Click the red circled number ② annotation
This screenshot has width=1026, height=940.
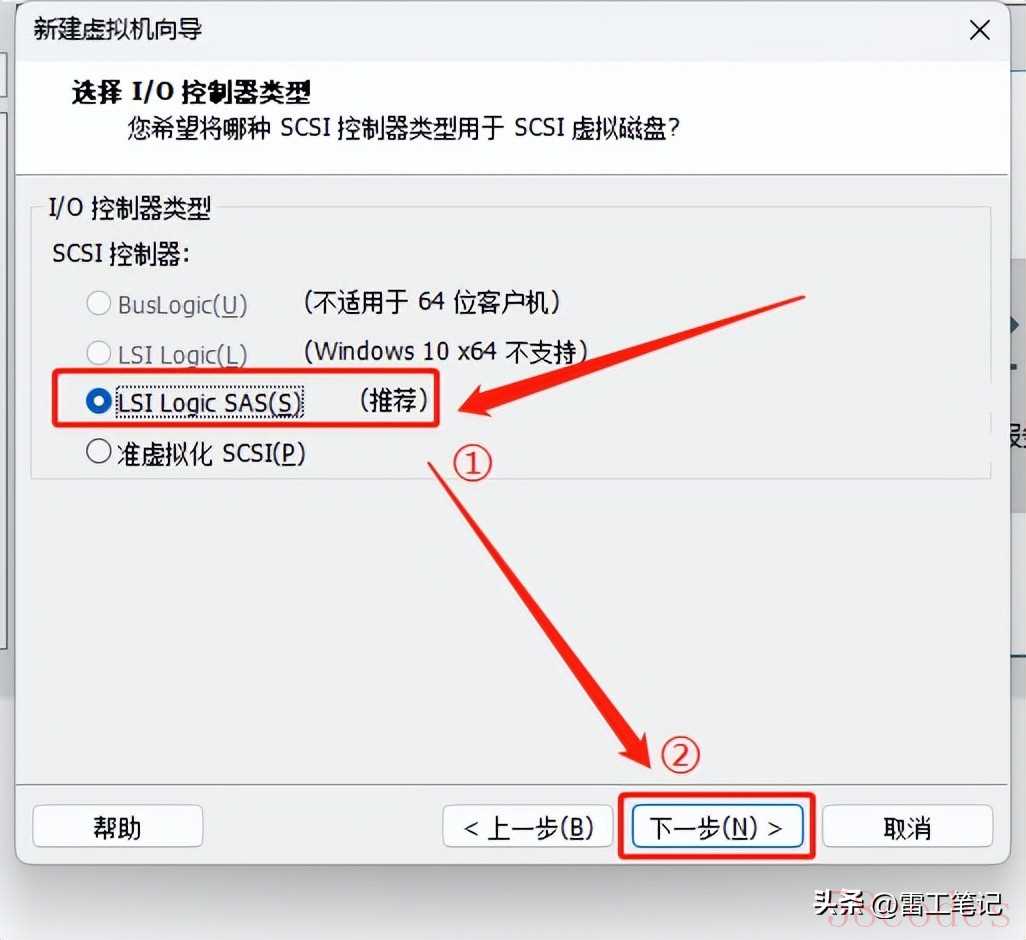pos(680,755)
